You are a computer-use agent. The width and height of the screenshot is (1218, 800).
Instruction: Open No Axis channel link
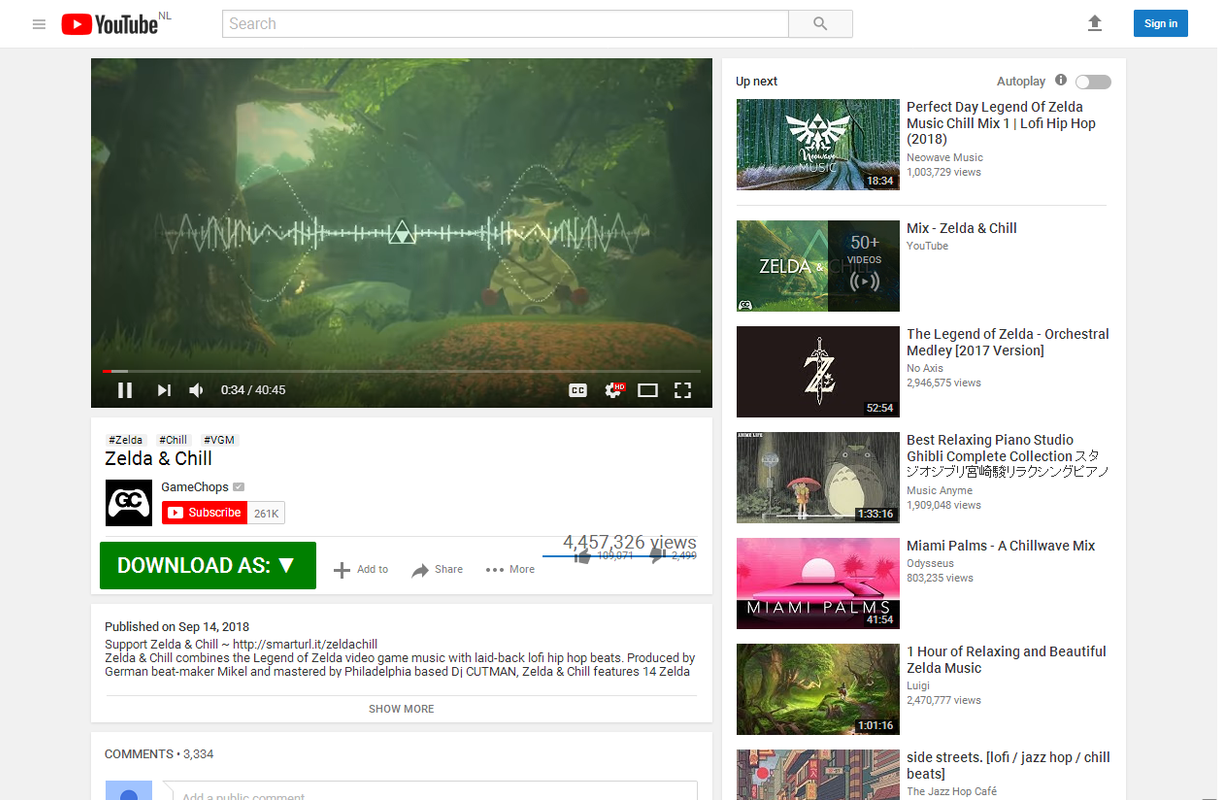(925, 369)
